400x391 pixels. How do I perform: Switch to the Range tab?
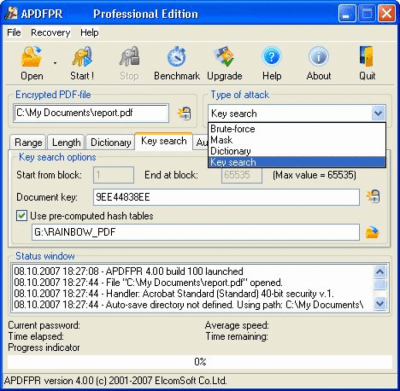(28, 143)
